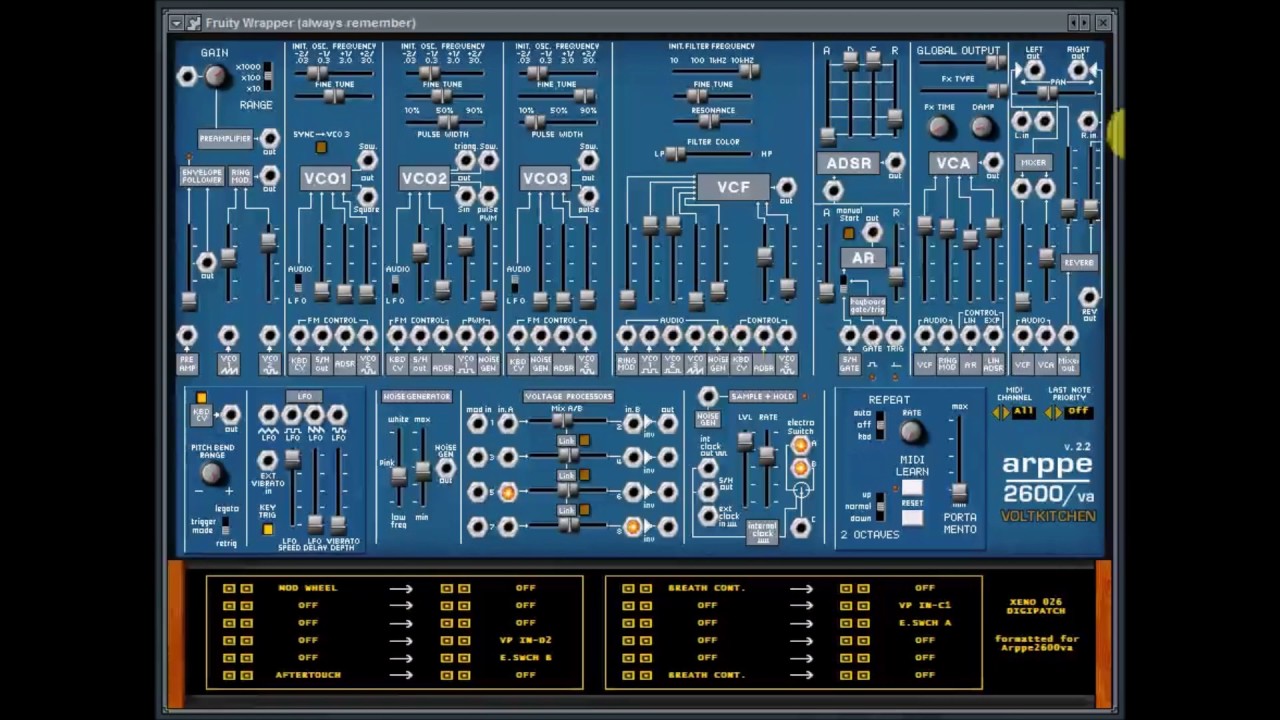Click the GAIN knob
The height and width of the screenshot is (720, 1280).
(216, 76)
